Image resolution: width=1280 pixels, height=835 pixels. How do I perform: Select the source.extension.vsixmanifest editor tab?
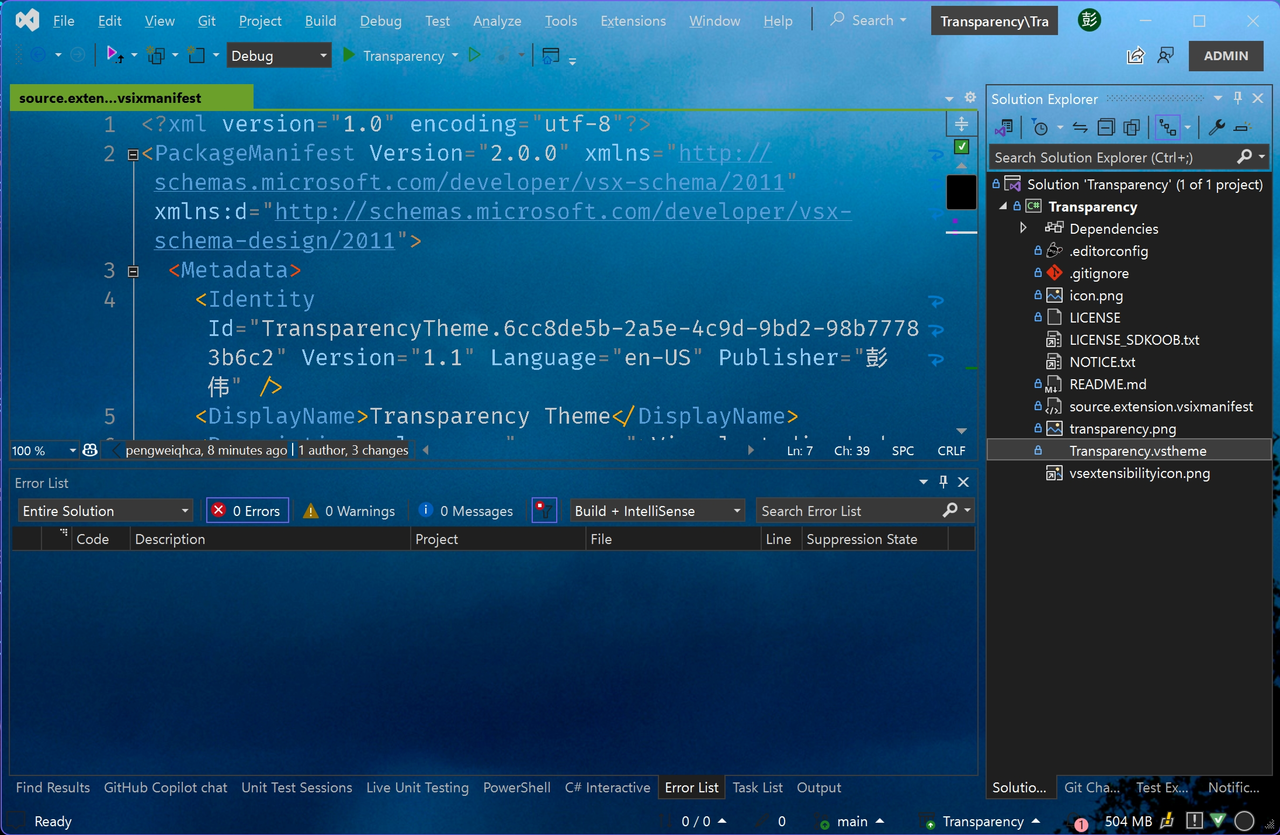pos(131,98)
